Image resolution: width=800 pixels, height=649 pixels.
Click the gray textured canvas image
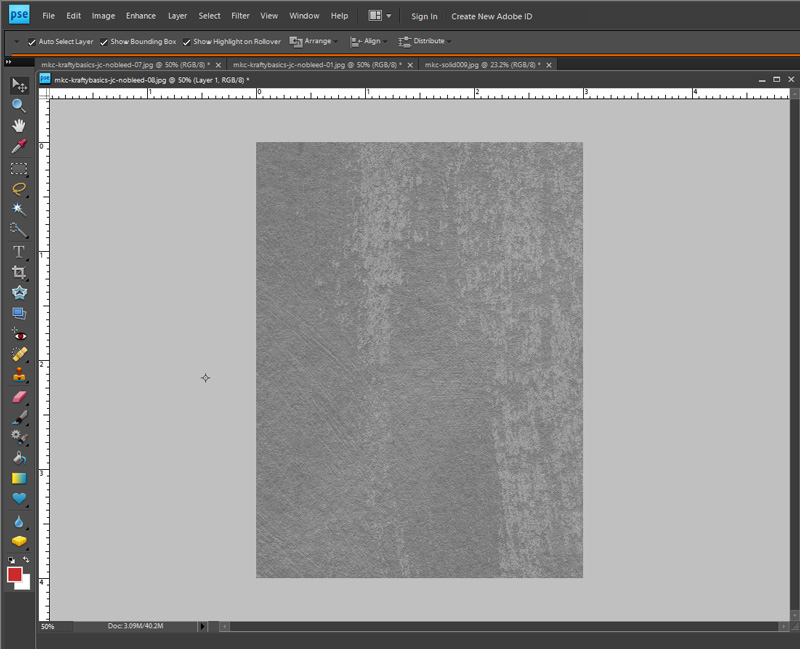point(419,360)
